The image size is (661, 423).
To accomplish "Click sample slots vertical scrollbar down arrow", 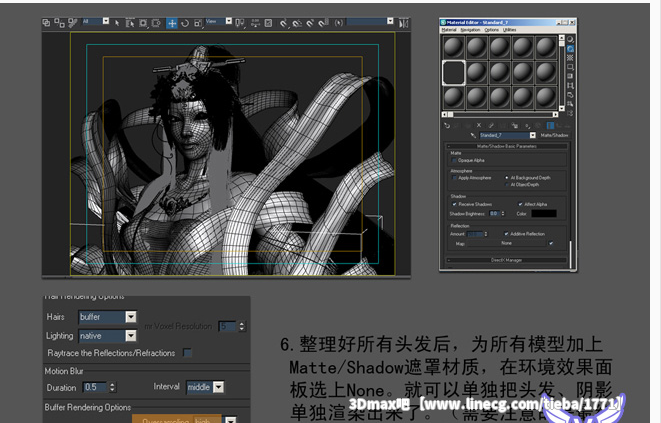I will pyautogui.click(x=562, y=108).
